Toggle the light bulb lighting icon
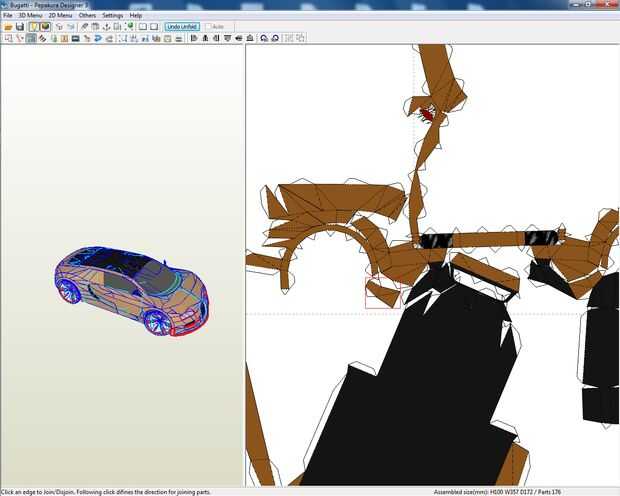This screenshot has height=496, width=620. (34, 27)
